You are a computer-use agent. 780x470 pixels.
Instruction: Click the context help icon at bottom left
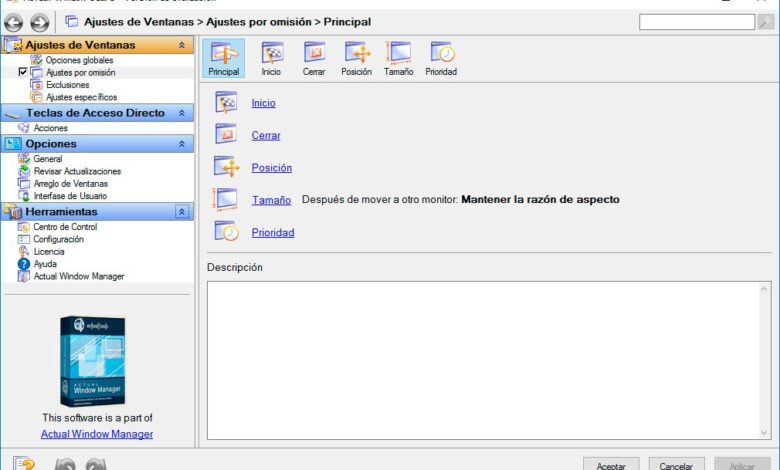[x=24, y=463]
